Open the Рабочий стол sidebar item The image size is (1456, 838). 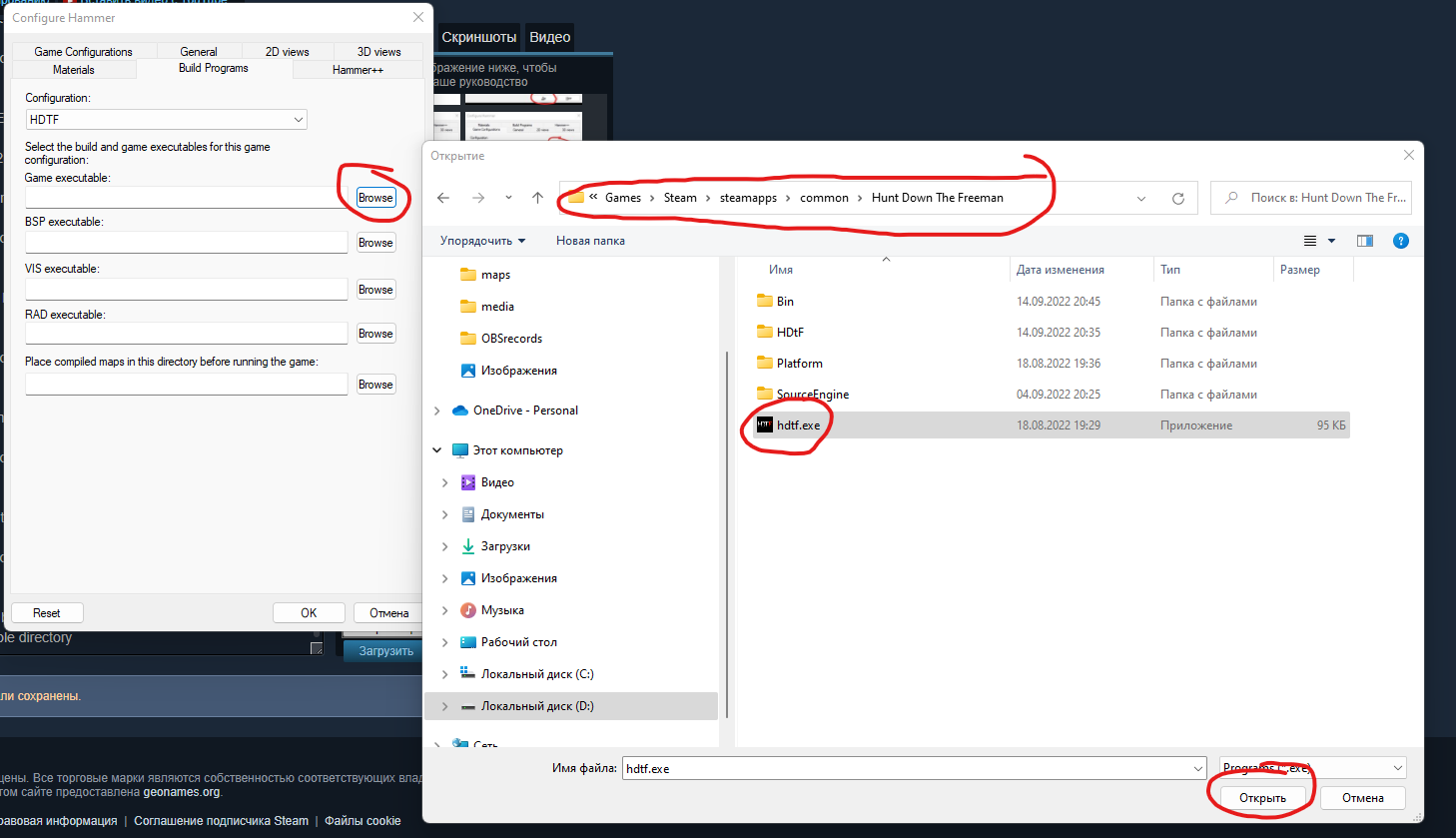point(508,642)
